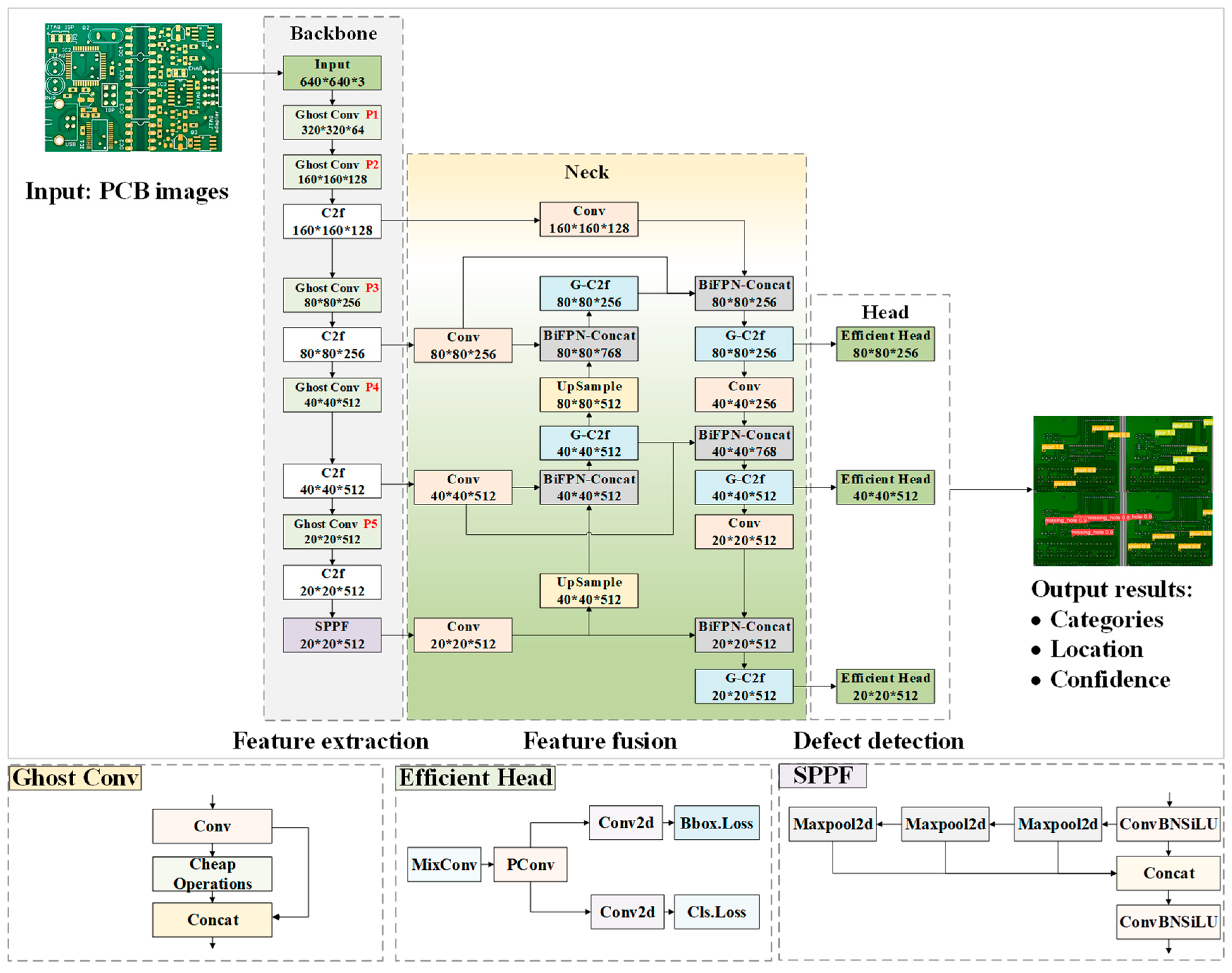Image resolution: width=1232 pixels, height=973 pixels.
Task: Click the Ghost Conv P5 20*20*512 block
Action: coord(332,532)
